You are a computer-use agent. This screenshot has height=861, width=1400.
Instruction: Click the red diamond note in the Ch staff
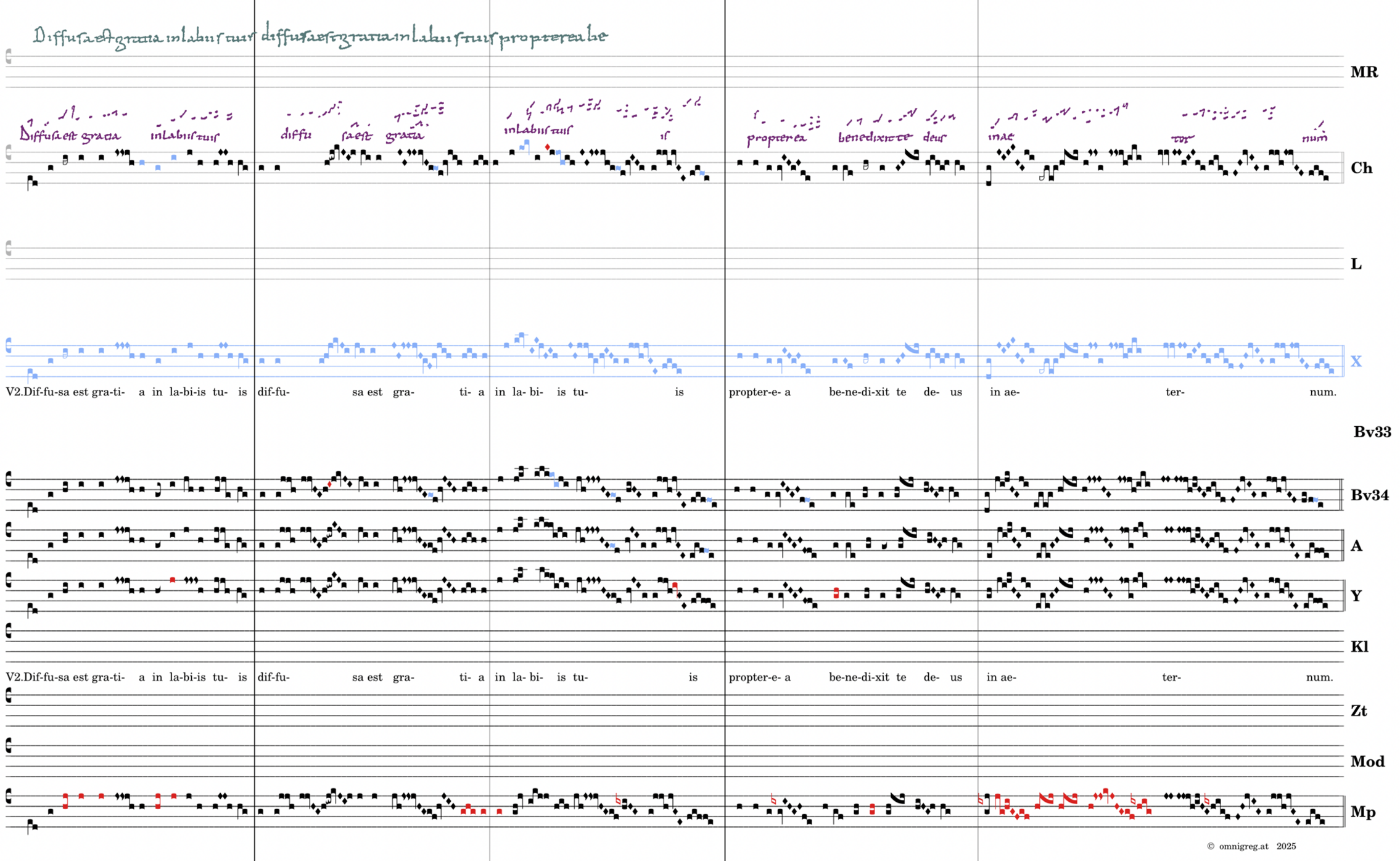(547, 147)
